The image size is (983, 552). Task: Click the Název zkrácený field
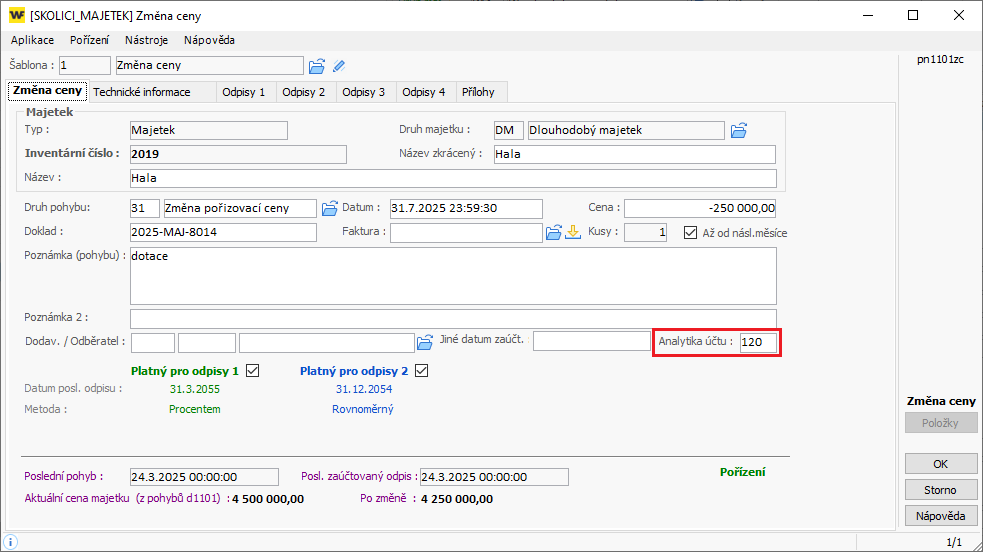pyautogui.click(x=634, y=154)
